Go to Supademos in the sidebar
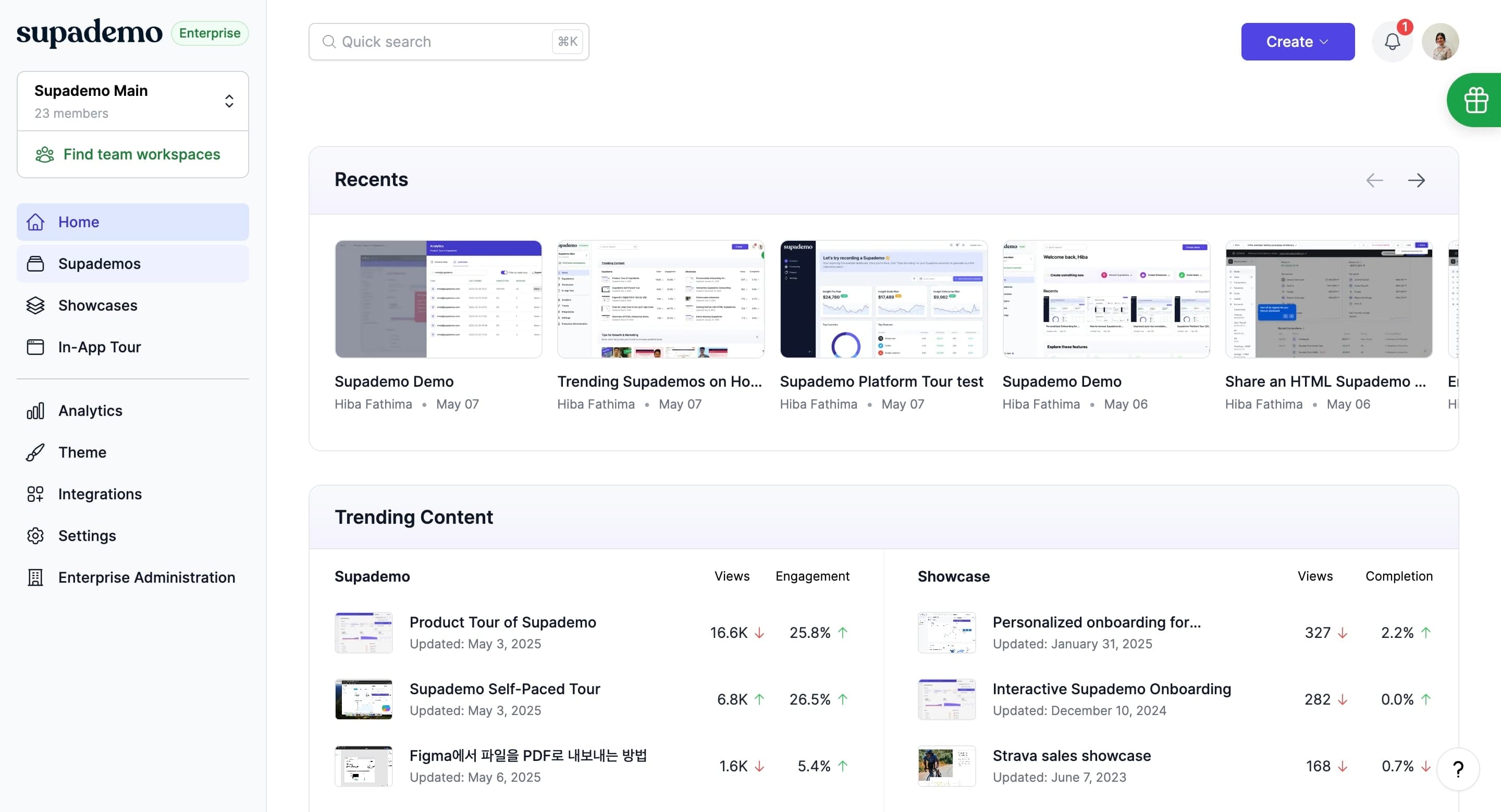The image size is (1501, 812). [133, 264]
